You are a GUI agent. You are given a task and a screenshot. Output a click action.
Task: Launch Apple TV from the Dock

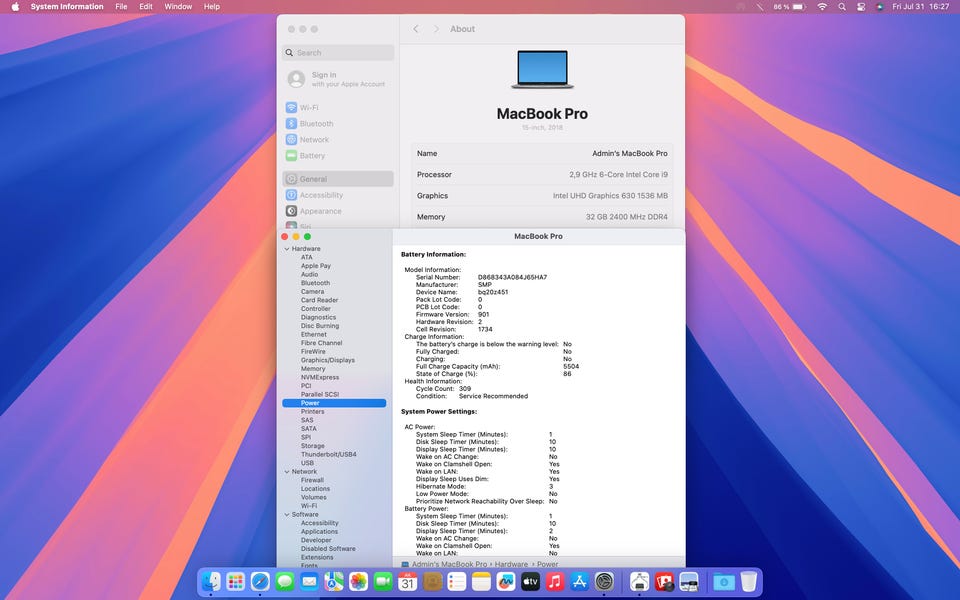click(530, 581)
